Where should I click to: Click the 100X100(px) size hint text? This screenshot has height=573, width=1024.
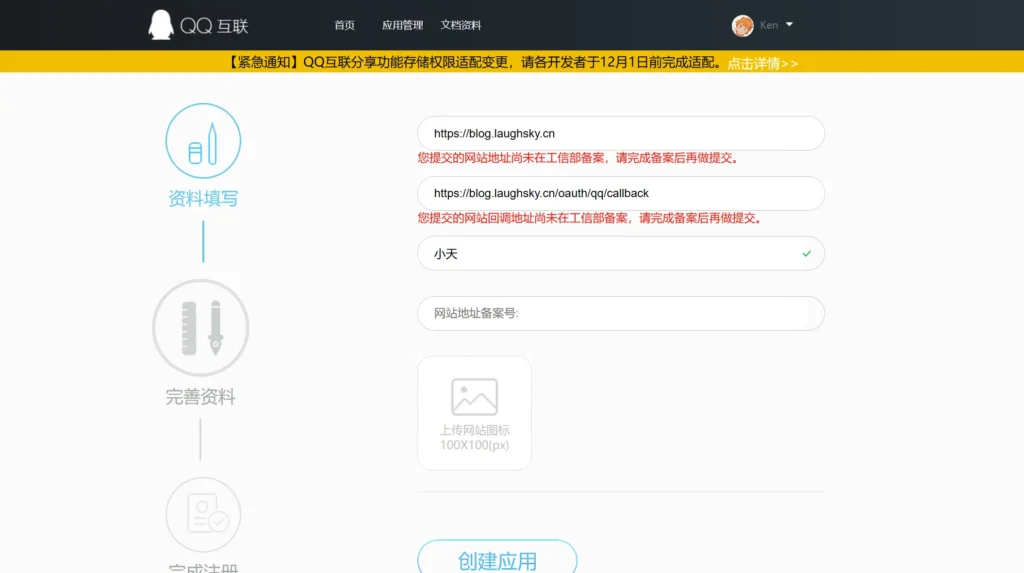click(474, 445)
